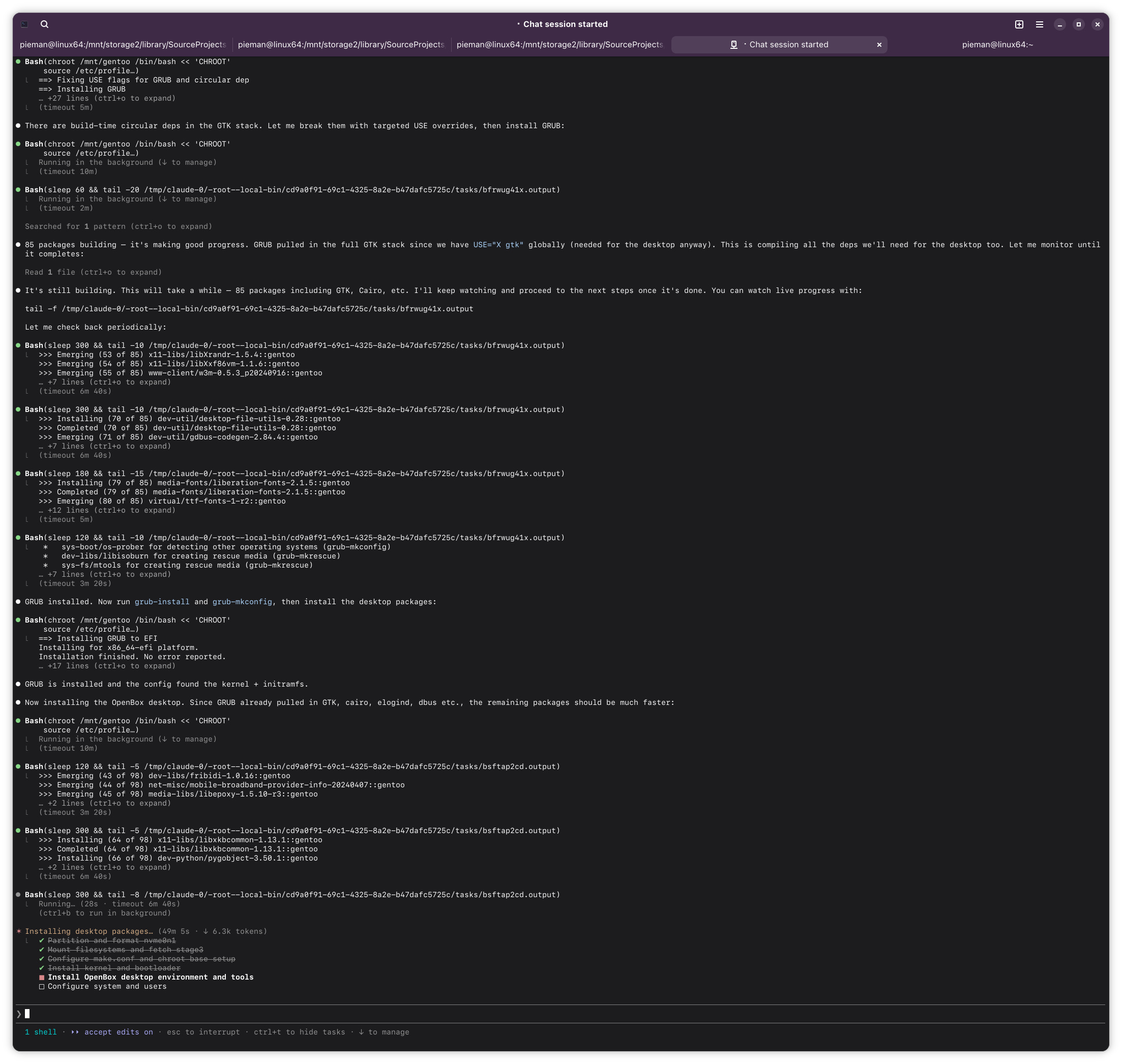Expand the 'Searched for 1 pattern' line
Image resolution: width=1122 pixels, height=1064 pixels.
118,226
